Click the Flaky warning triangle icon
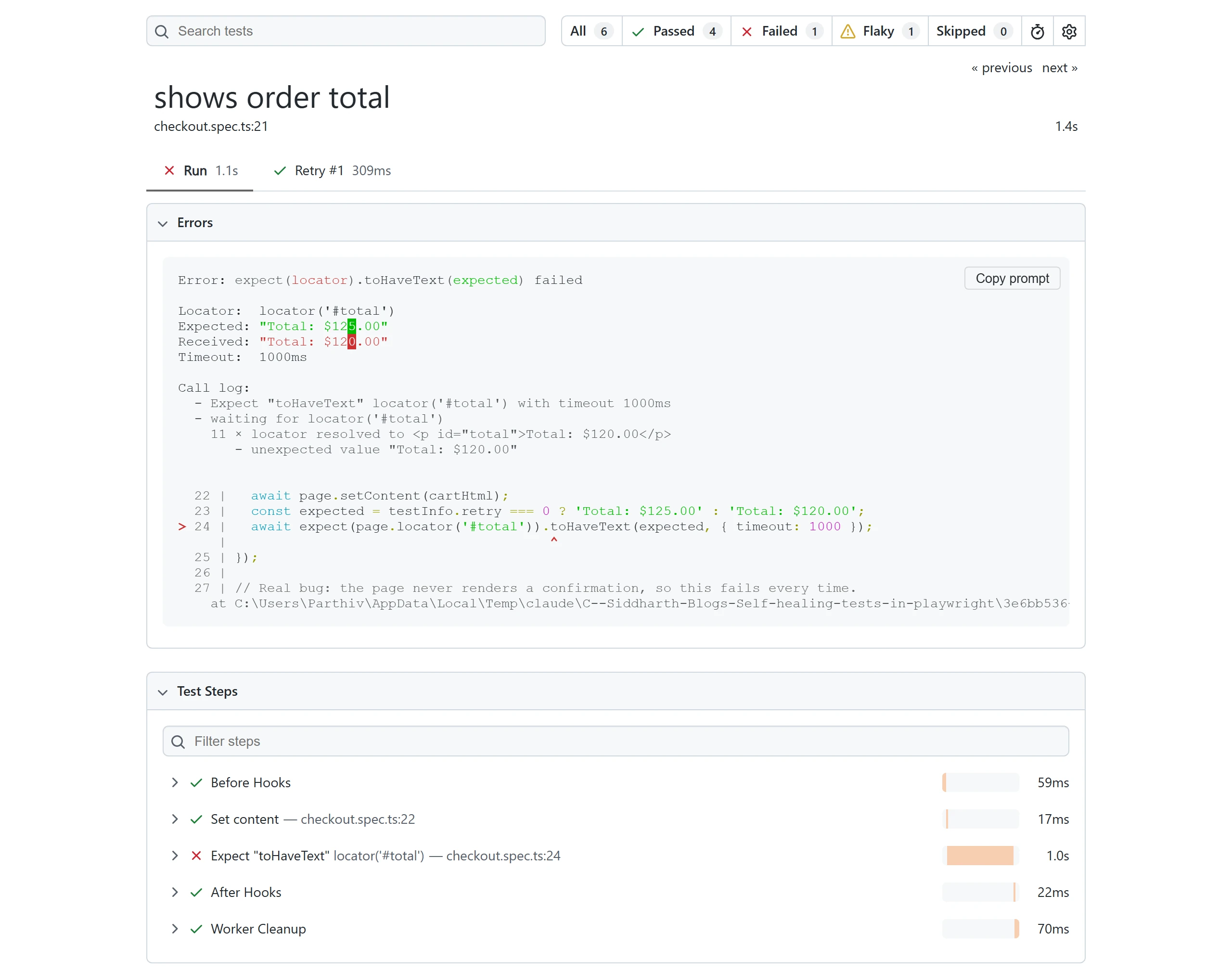 pyautogui.click(x=847, y=31)
